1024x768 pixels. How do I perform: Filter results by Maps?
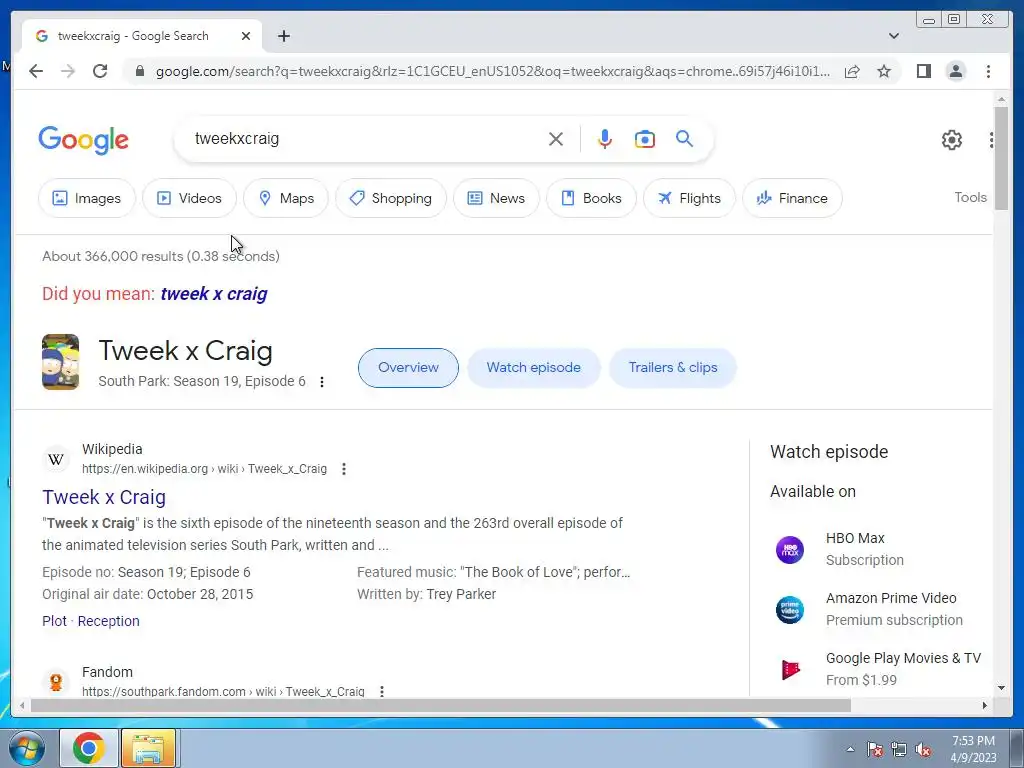[x=286, y=198]
